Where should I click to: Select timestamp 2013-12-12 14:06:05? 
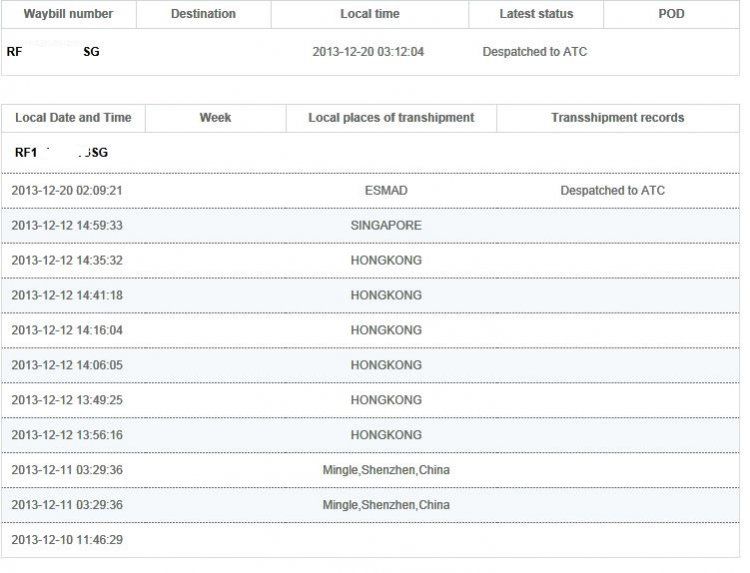tap(67, 365)
